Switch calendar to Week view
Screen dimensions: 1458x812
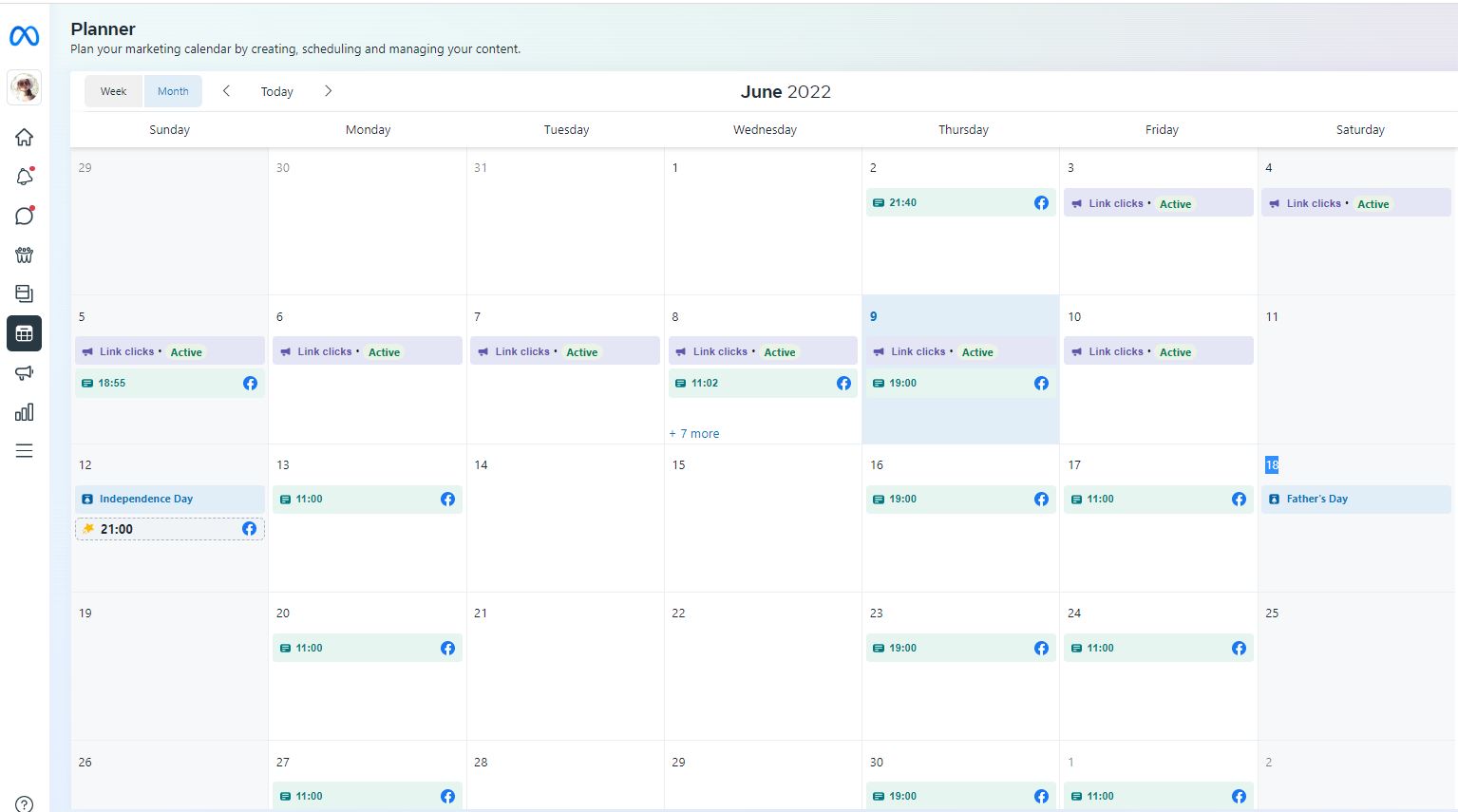click(x=113, y=91)
